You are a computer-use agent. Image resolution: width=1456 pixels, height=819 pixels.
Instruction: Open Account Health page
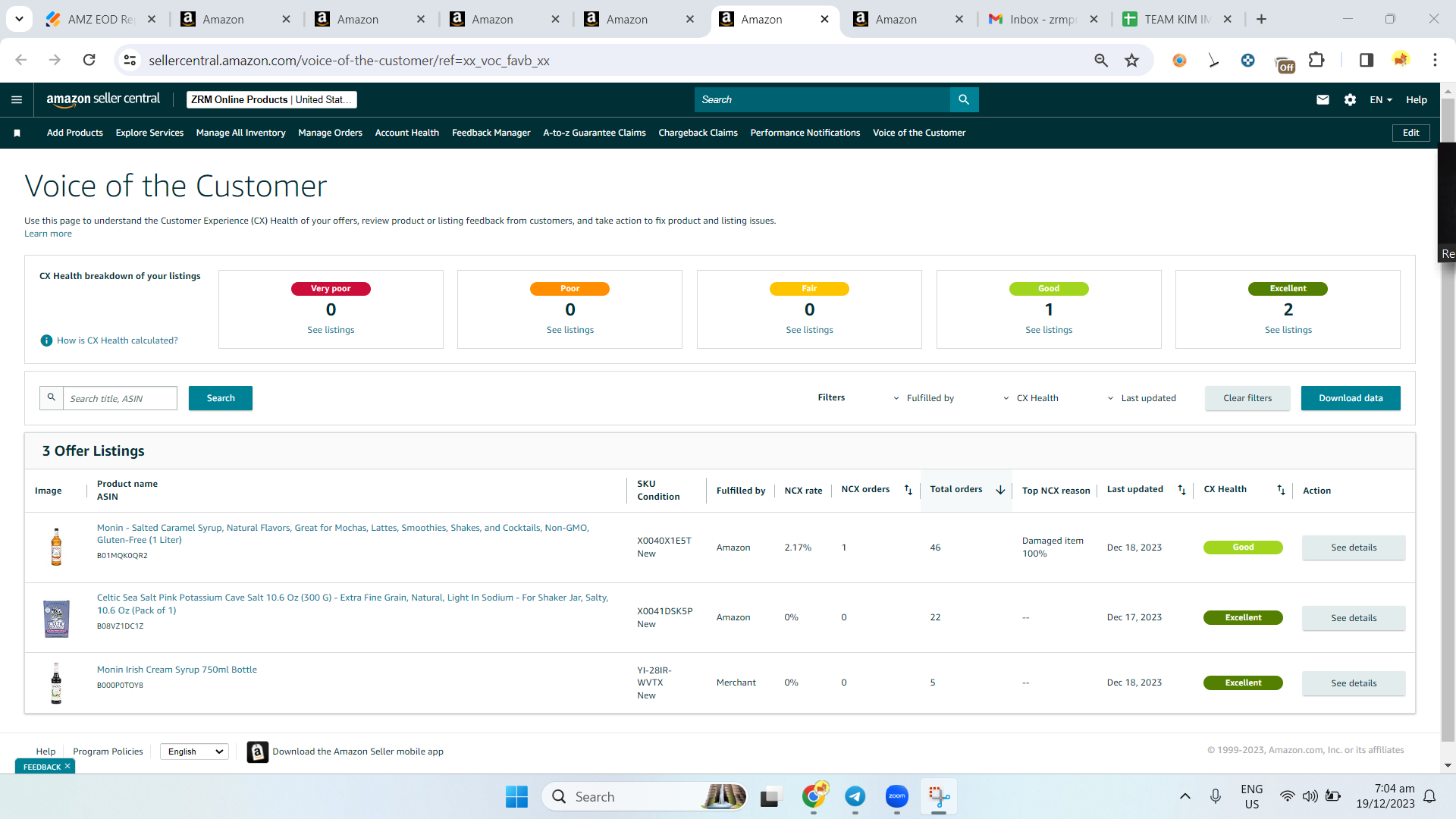pos(407,133)
